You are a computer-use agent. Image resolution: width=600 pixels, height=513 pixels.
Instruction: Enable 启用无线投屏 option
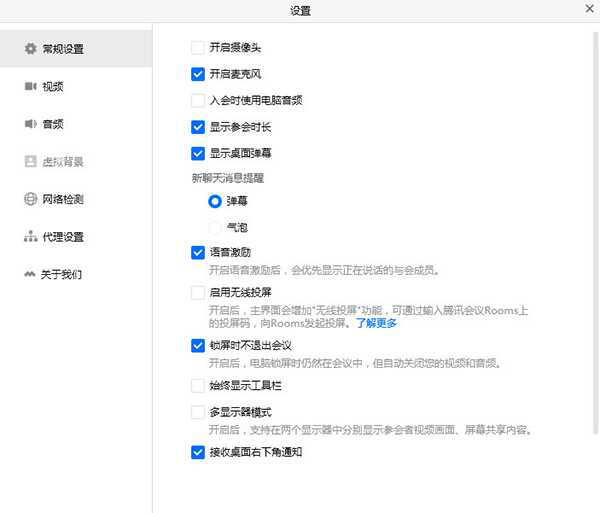coord(198,293)
